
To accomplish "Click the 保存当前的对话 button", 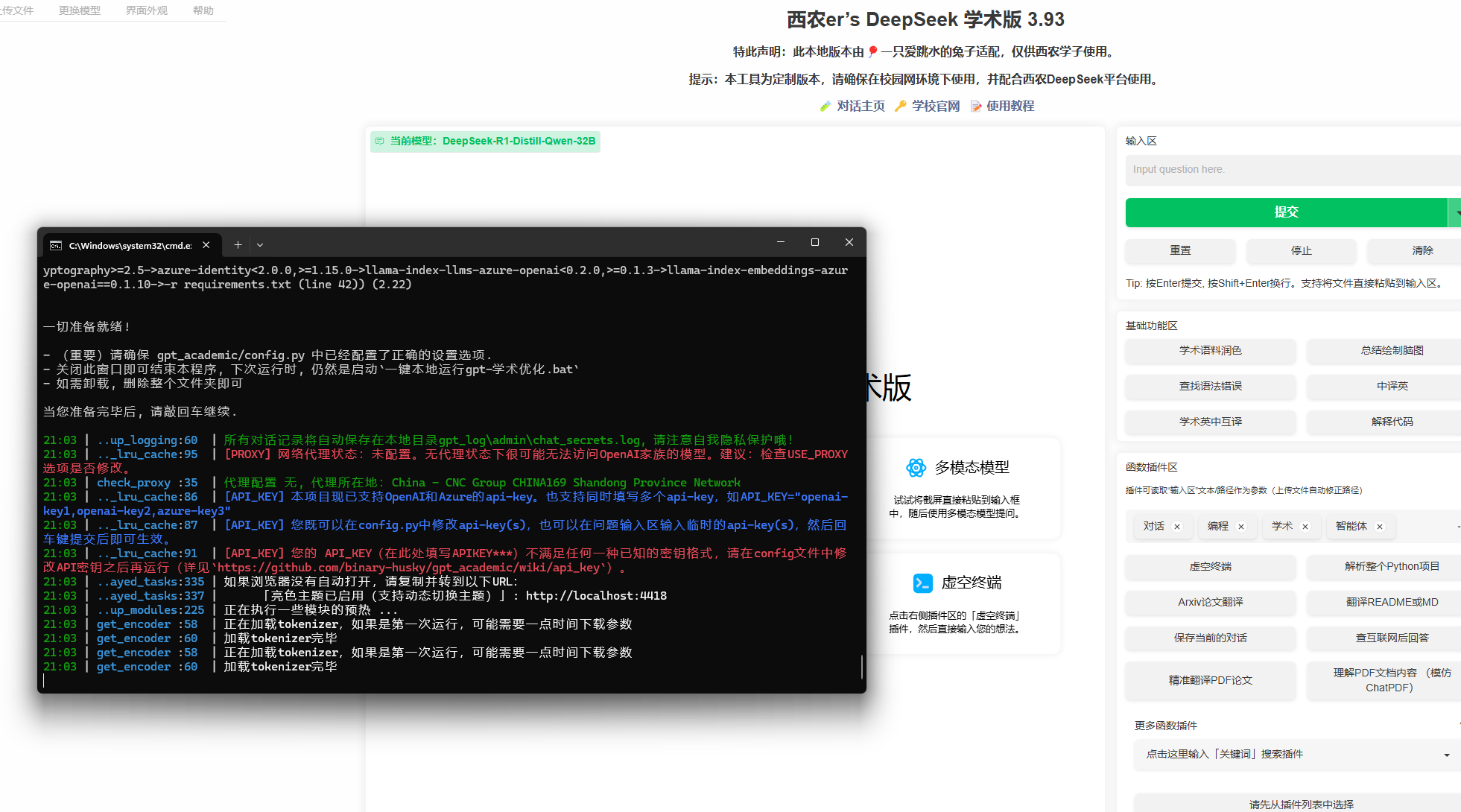I will (1211, 638).
